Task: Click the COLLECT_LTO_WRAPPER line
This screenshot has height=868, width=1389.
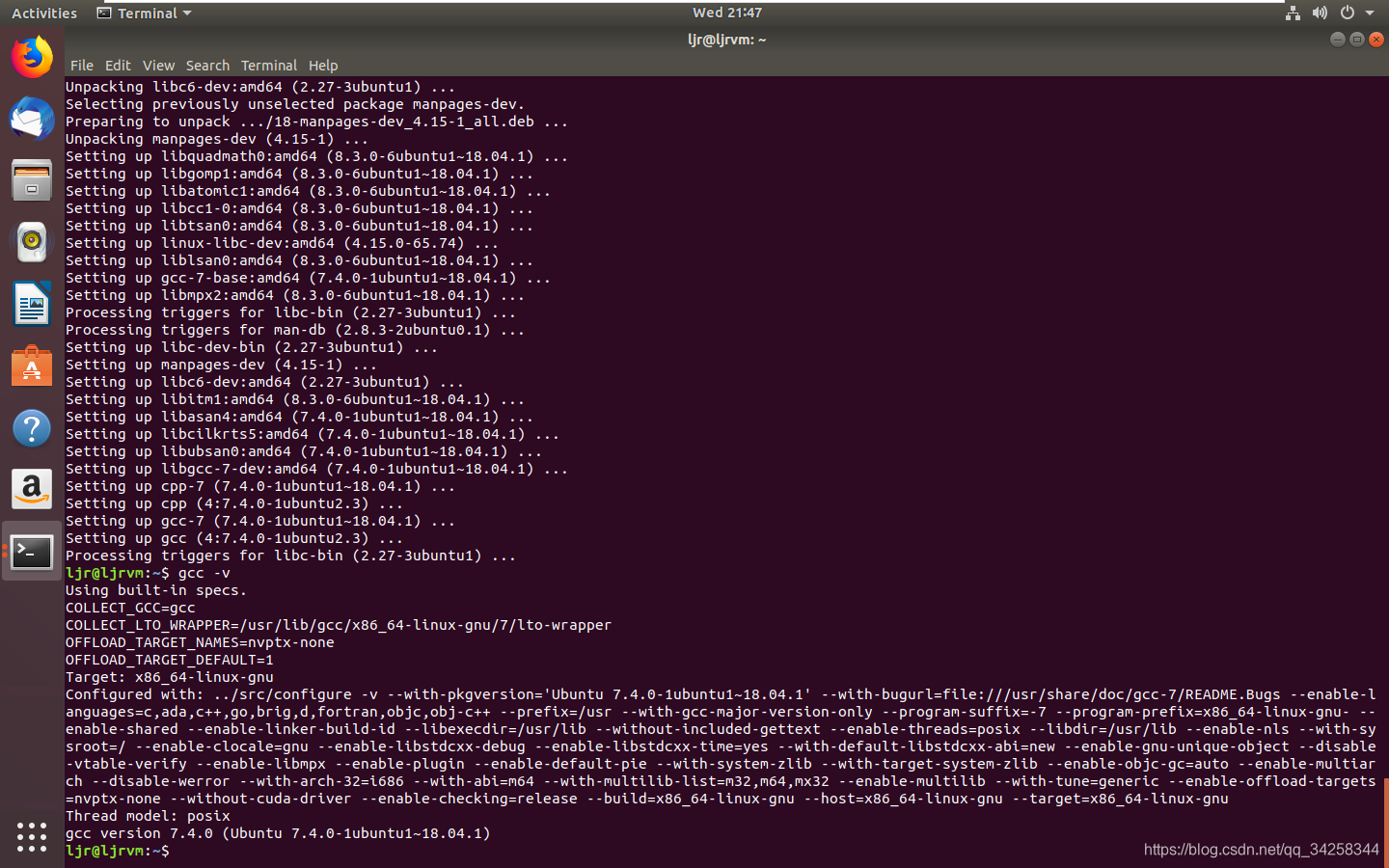Action: (339, 625)
